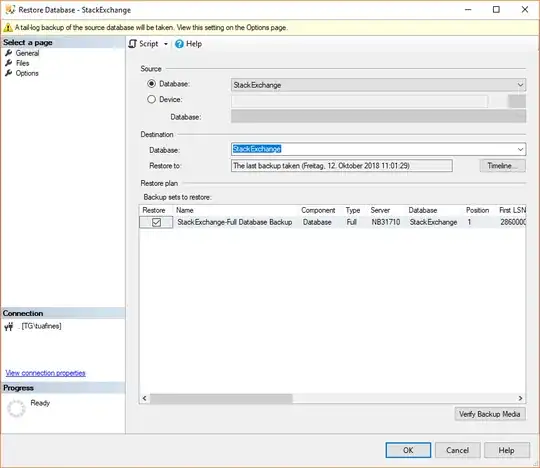Viewport: 540px width, 468px height.
Task: Click the Files wrench icon
Action: coord(9,63)
